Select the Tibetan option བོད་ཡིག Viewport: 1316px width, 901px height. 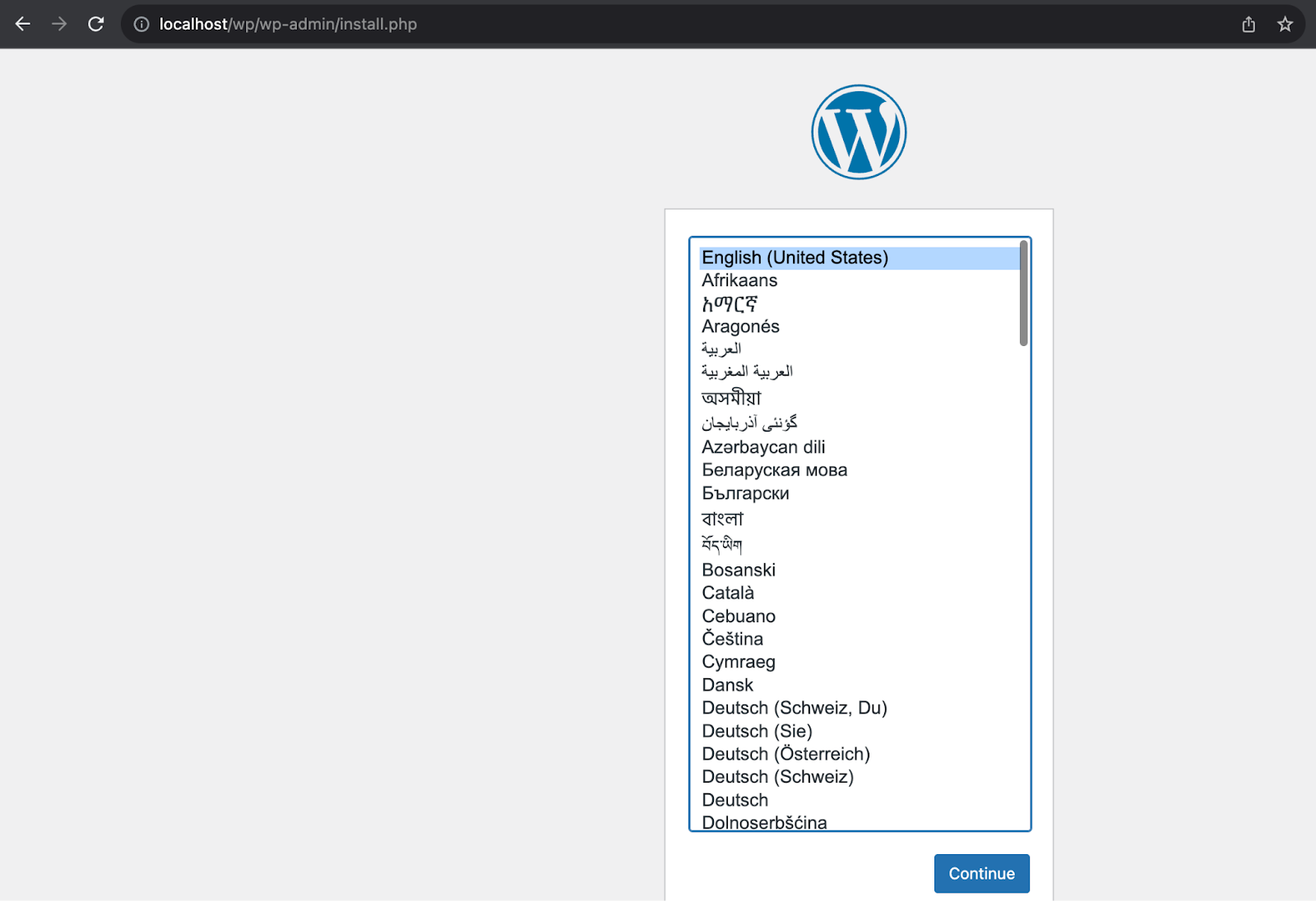click(x=860, y=544)
